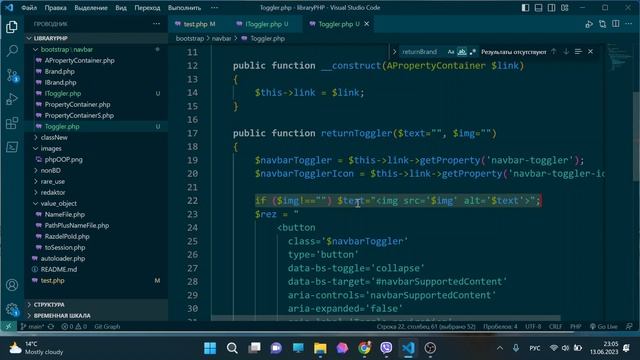This screenshot has height=360, width=640.
Task: Toggle Match Whole Word in find widget
Action: click(462, 52)
